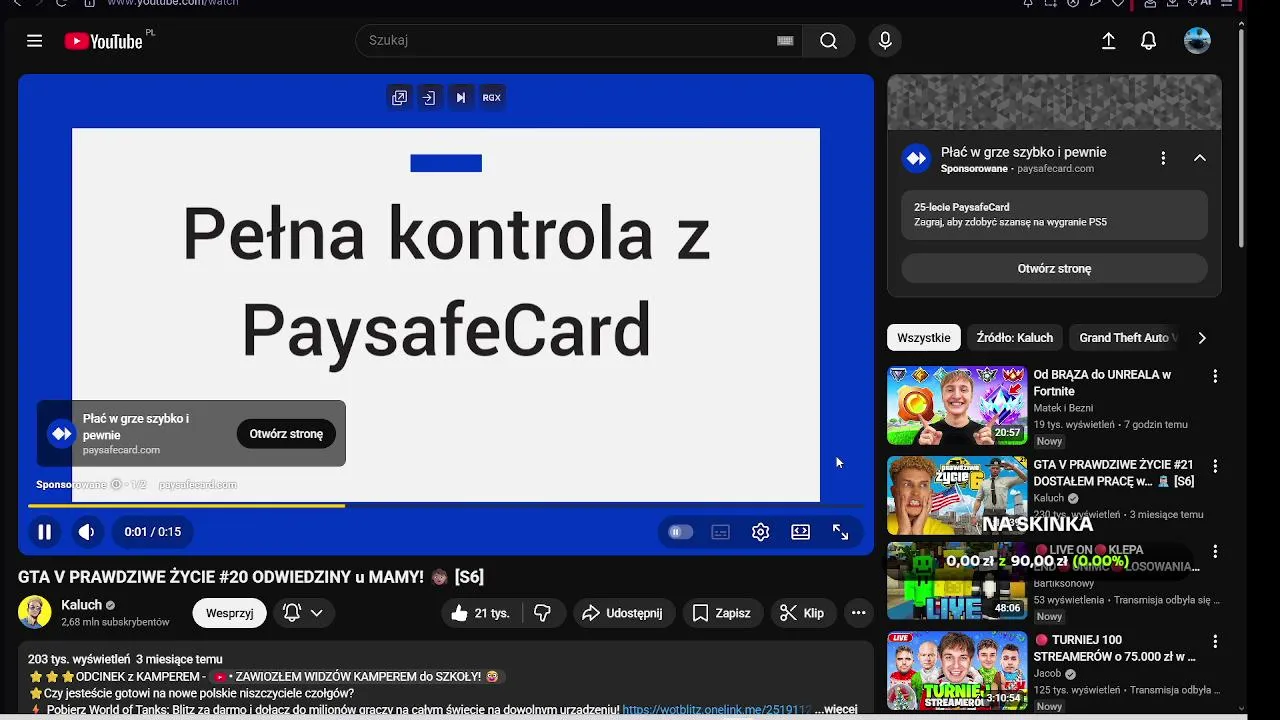Open the upload/create icon in header
This screenshot has height=720, width=1280.
coord(1108,41)
